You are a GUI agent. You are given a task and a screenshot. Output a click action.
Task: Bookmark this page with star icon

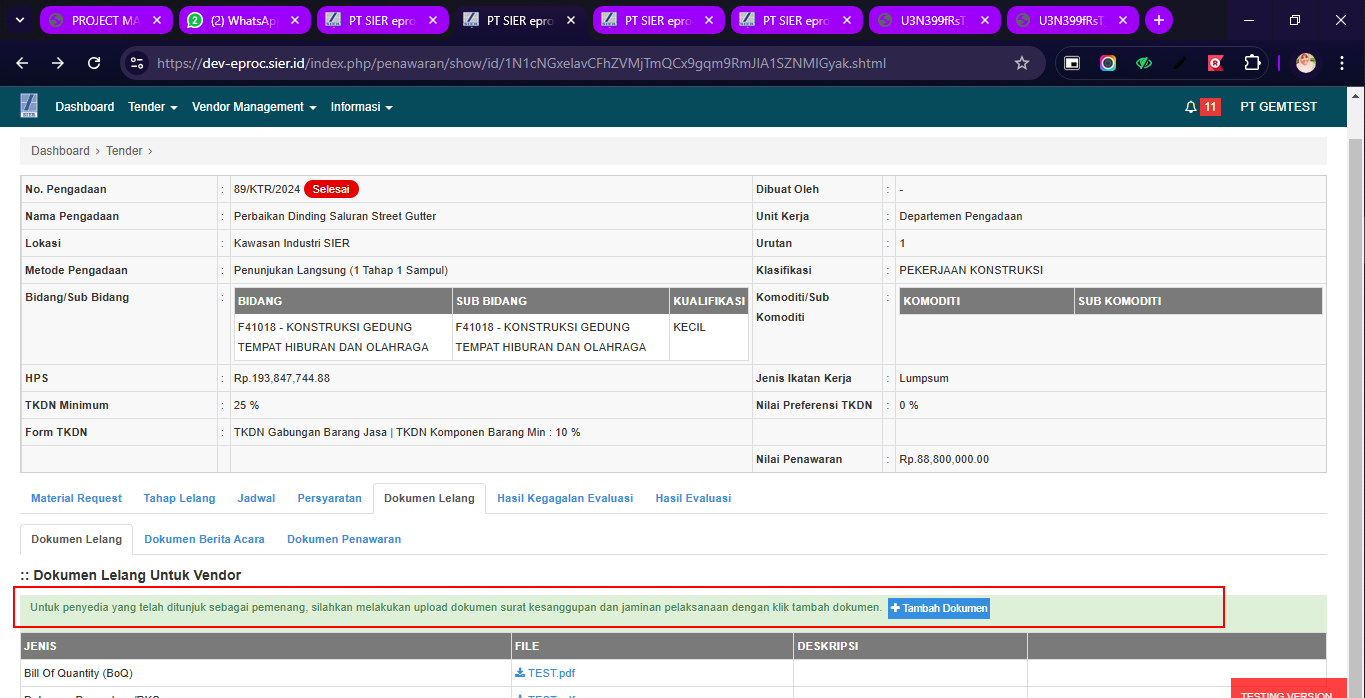(x=1021, y=63)
